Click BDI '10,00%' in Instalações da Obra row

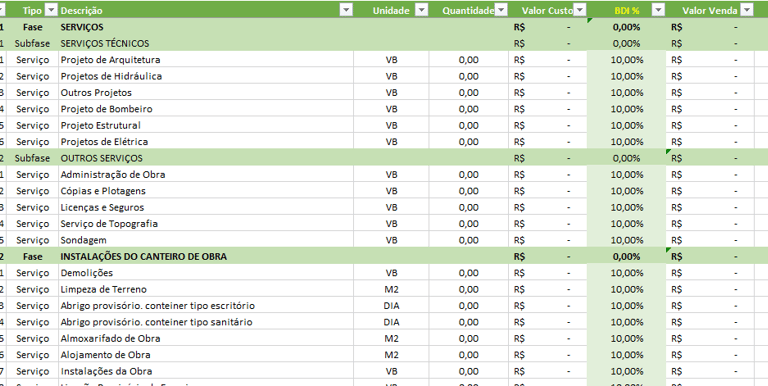click(x=626, y=371)
